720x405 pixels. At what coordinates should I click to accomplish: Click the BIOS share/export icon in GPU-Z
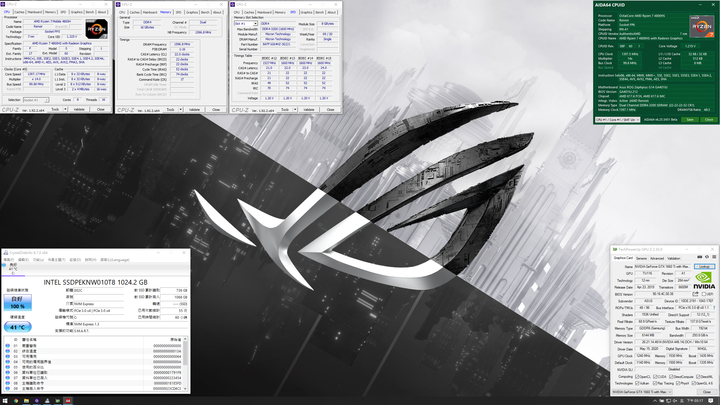695,294
